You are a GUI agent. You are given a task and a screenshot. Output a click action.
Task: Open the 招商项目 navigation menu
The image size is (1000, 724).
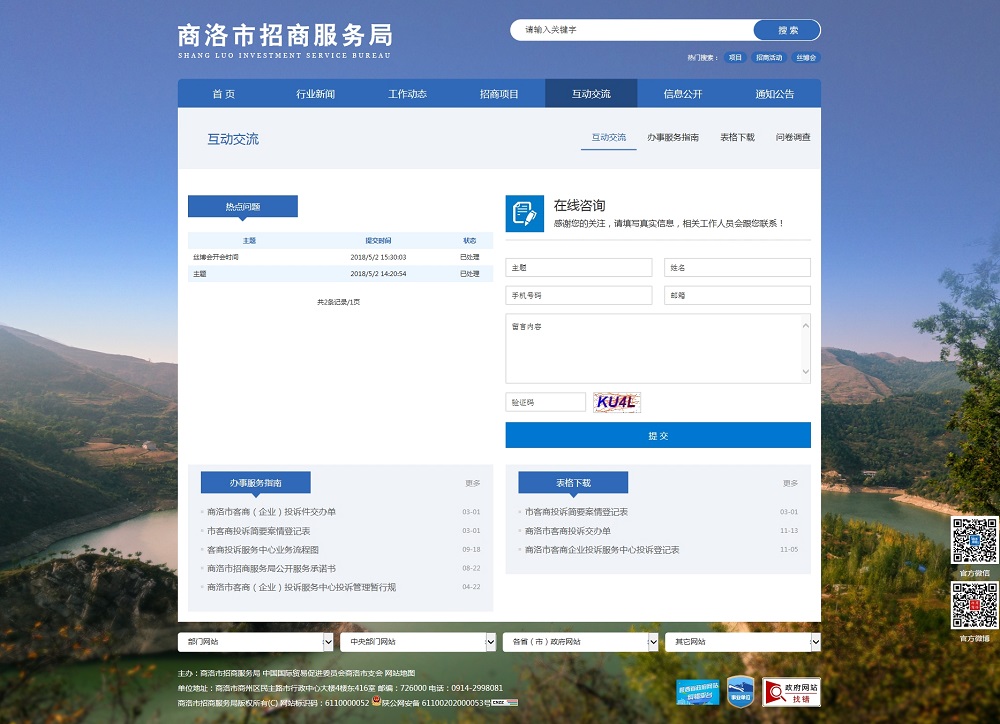pyautogui.click(x=499, y=94)
